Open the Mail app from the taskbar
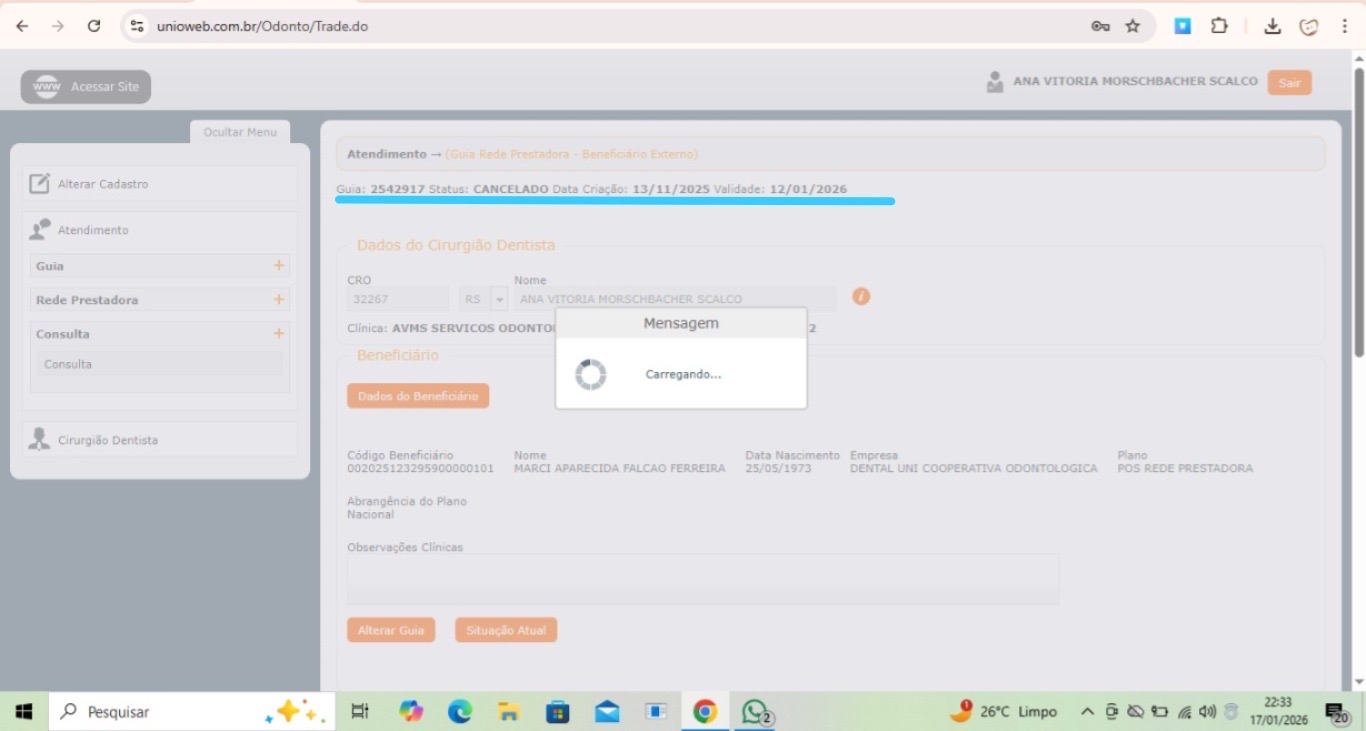Viewport: 1366px width, 731px height. [607, 712]
